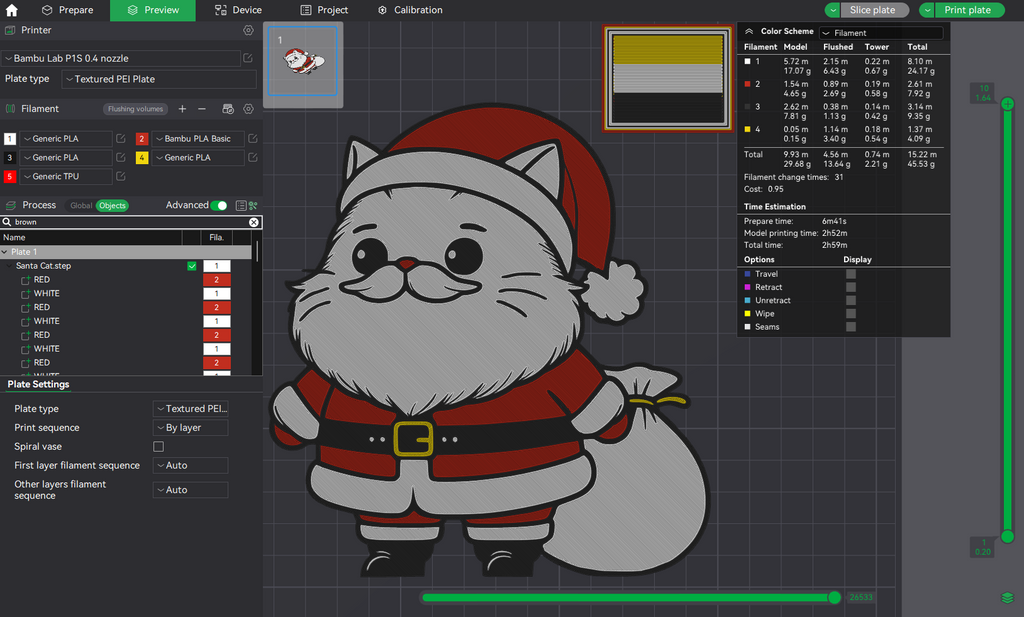
Task: Edit the Generic TPU preset
Action: (121, 176)
